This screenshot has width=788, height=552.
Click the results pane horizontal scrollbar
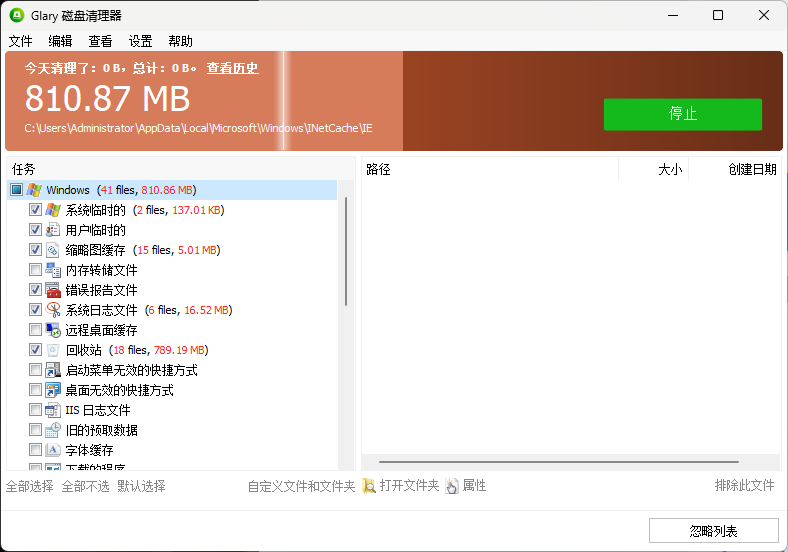[x=559, y=462]
